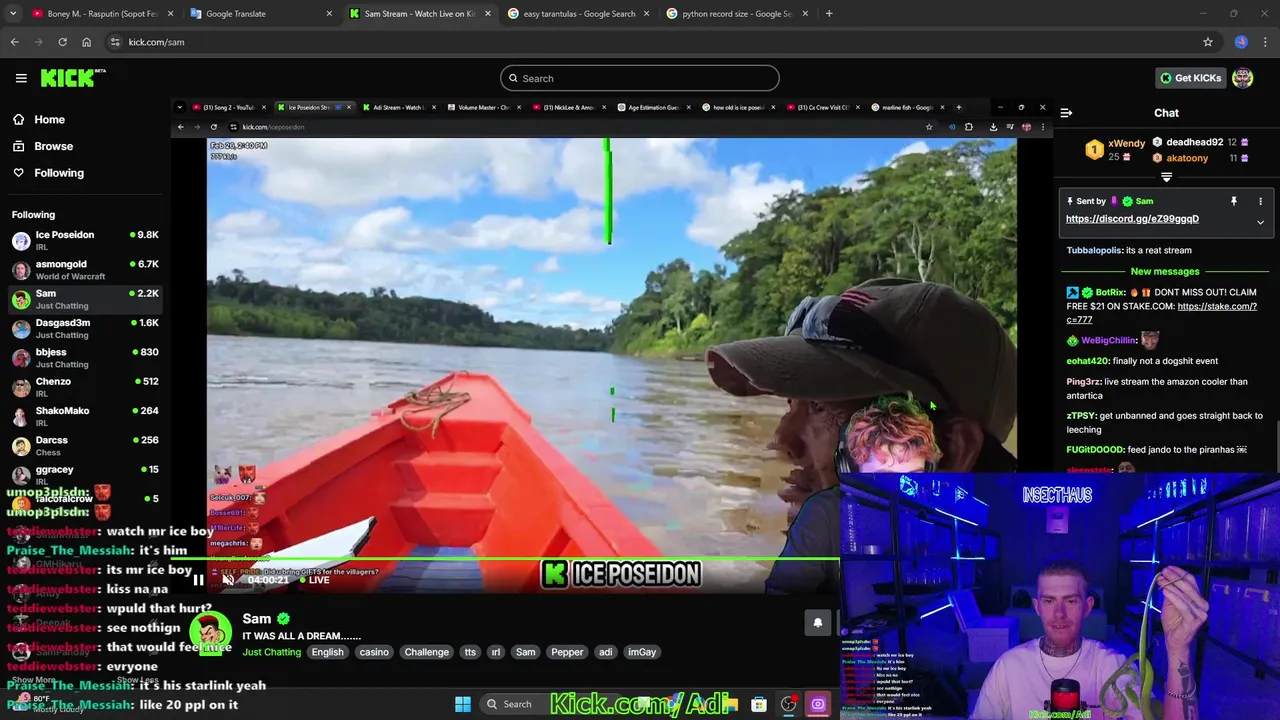Viewport: 1280px width, 720px height.
Task: Toggle notifications with the bell icon
Action: pyautogui.click(x=817, y=622)
